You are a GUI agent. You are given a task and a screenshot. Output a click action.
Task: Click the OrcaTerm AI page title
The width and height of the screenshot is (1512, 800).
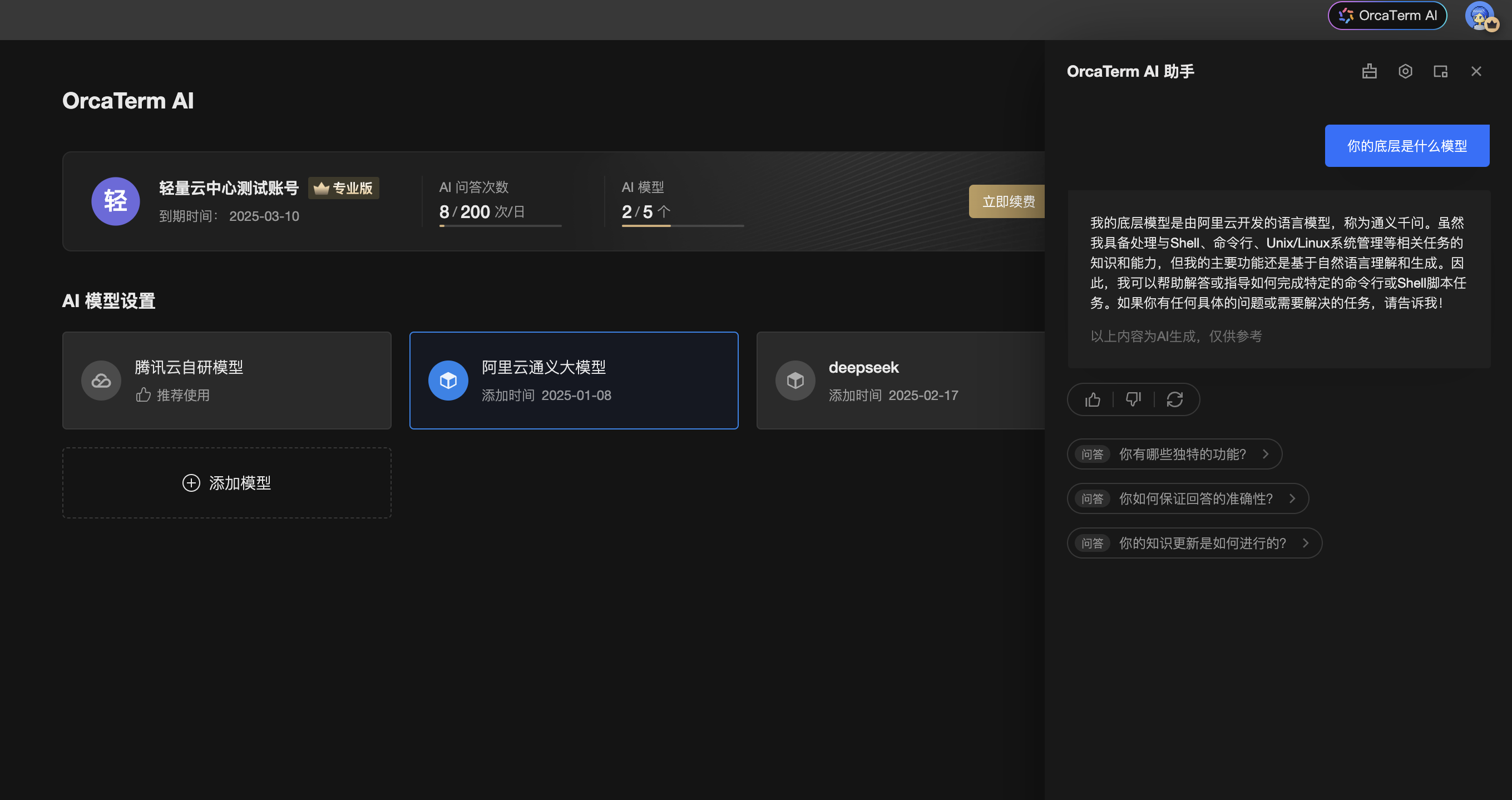[128, 100]
